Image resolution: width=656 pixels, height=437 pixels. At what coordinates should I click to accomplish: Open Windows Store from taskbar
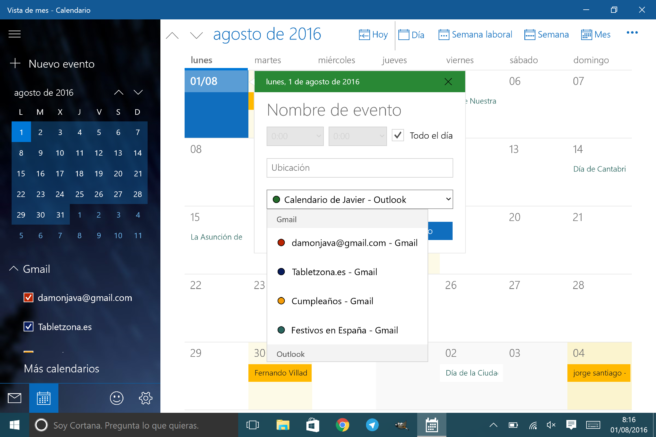(x=313, y=425)
